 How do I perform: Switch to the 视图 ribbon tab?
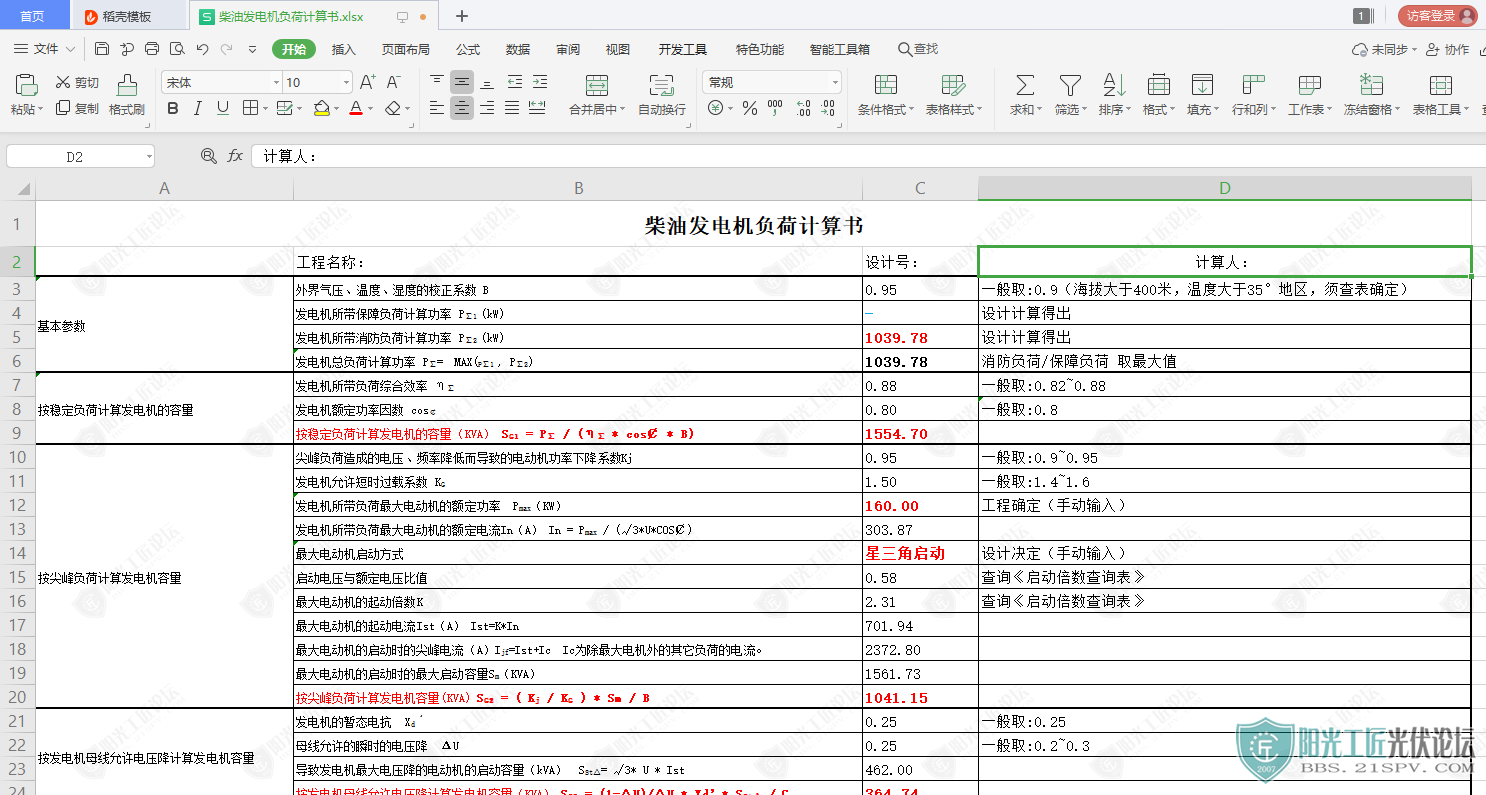pos(618,49)
